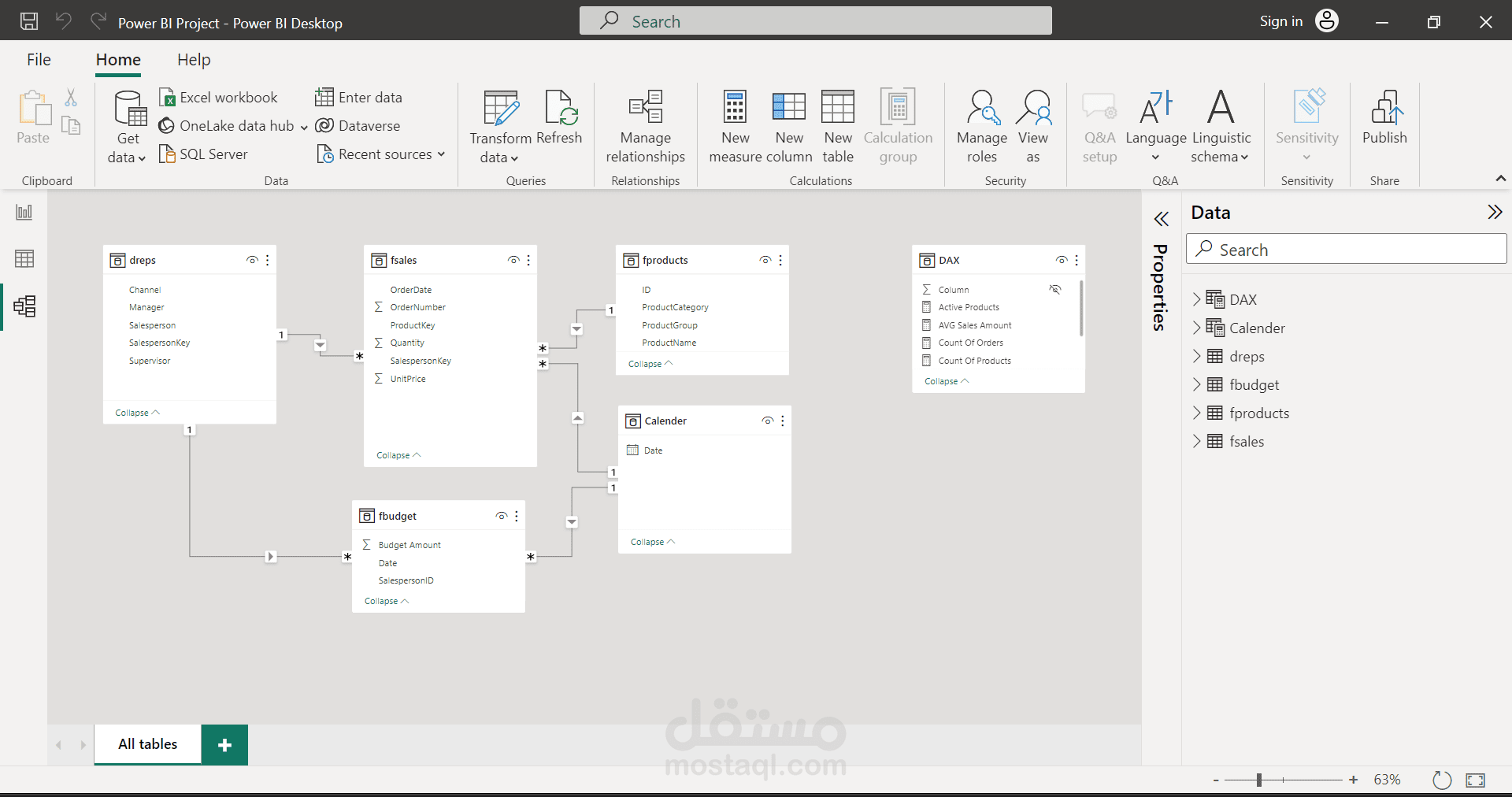Open more options on DAX table card
The height and width of the screenshot is (797, 1512).
1077,260
